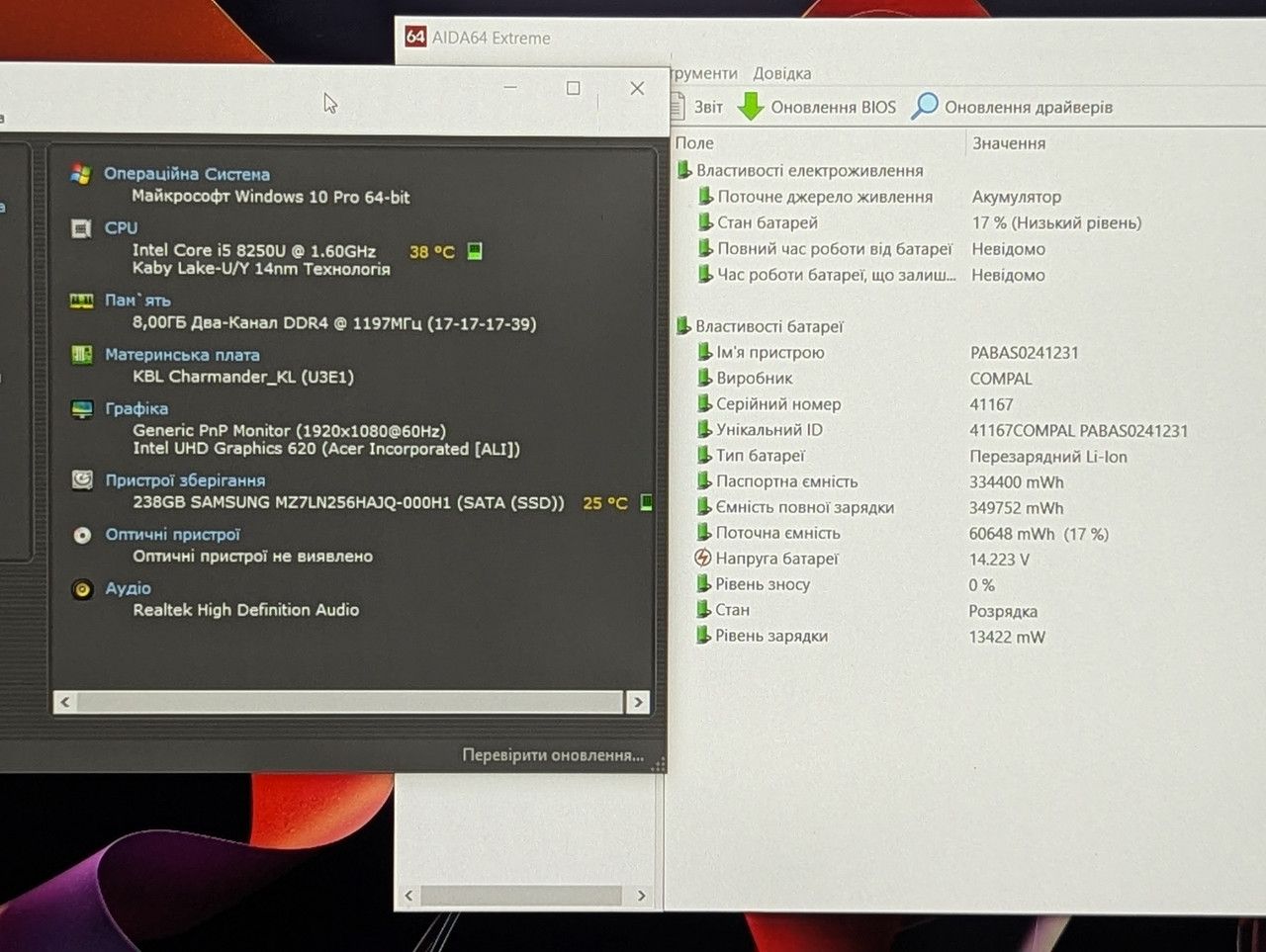Select the 334400 mWh design capacity value
Viewport: 1266px width, 952px height.
(x=1017, y=482)
